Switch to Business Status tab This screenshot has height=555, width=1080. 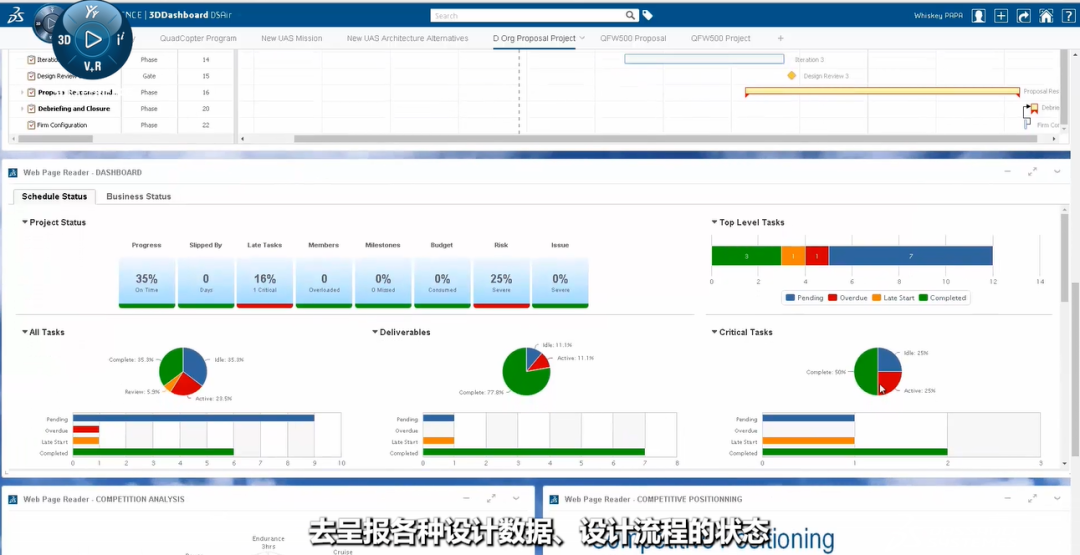pyautogui.click(x=138, y=197)
